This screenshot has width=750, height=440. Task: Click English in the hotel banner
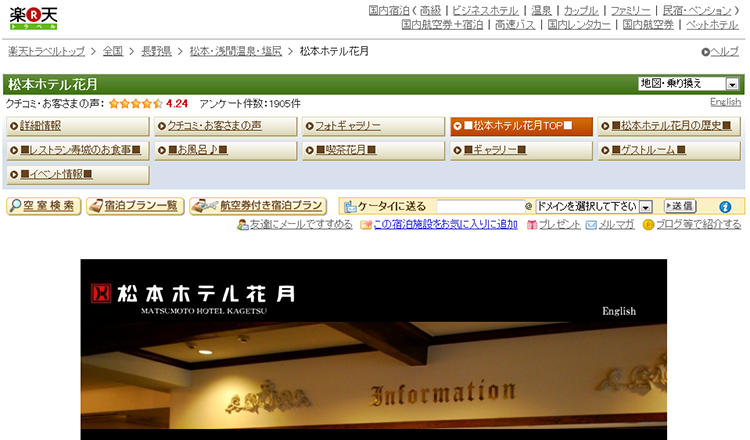619,311
